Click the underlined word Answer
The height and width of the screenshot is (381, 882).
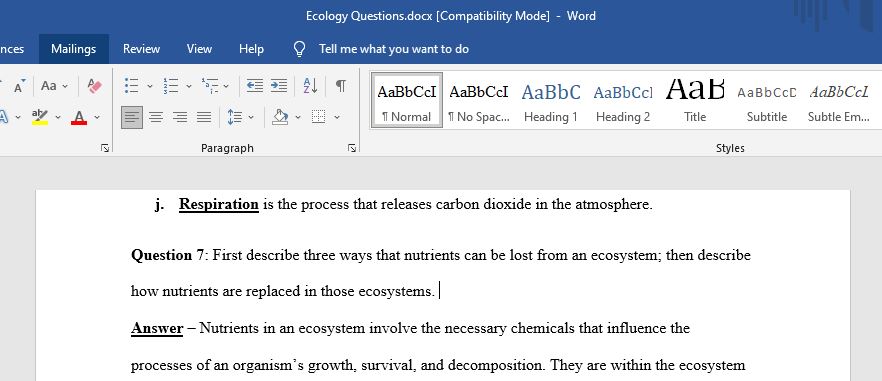click(x=157, y=328)
